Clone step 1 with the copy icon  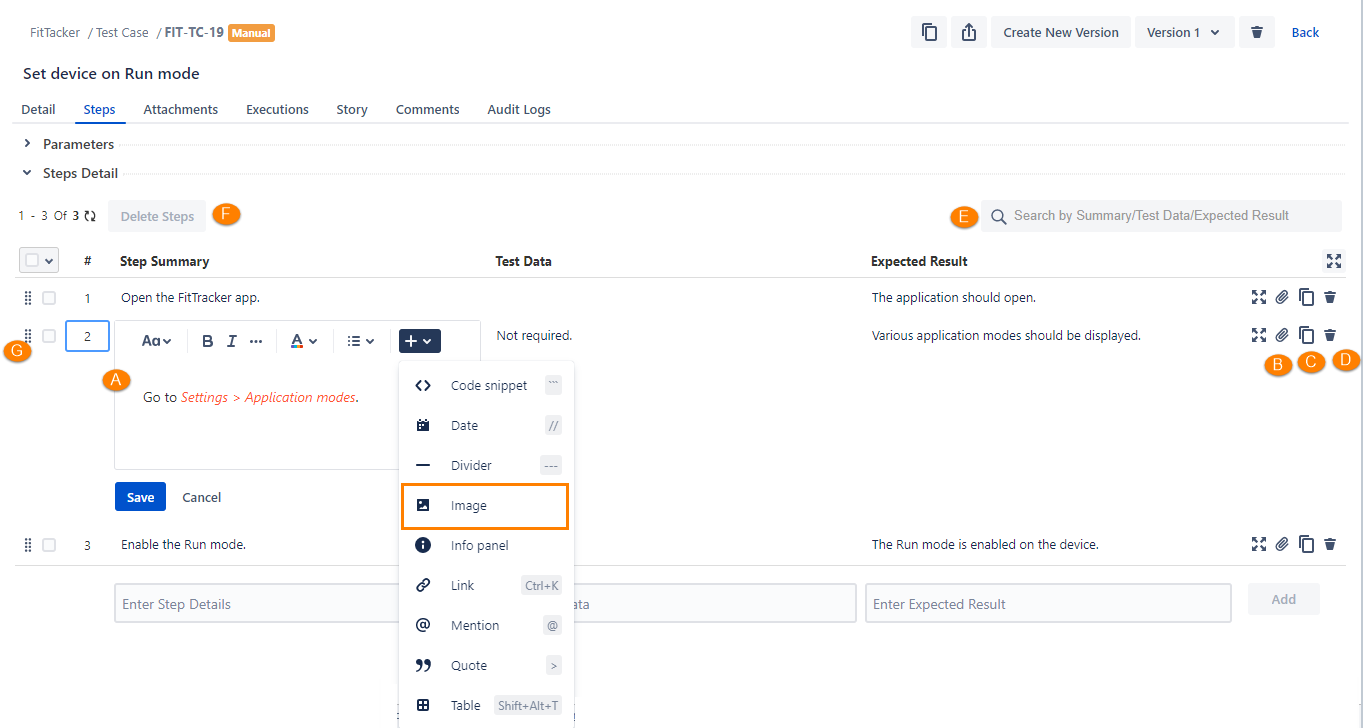(1306, 297)
